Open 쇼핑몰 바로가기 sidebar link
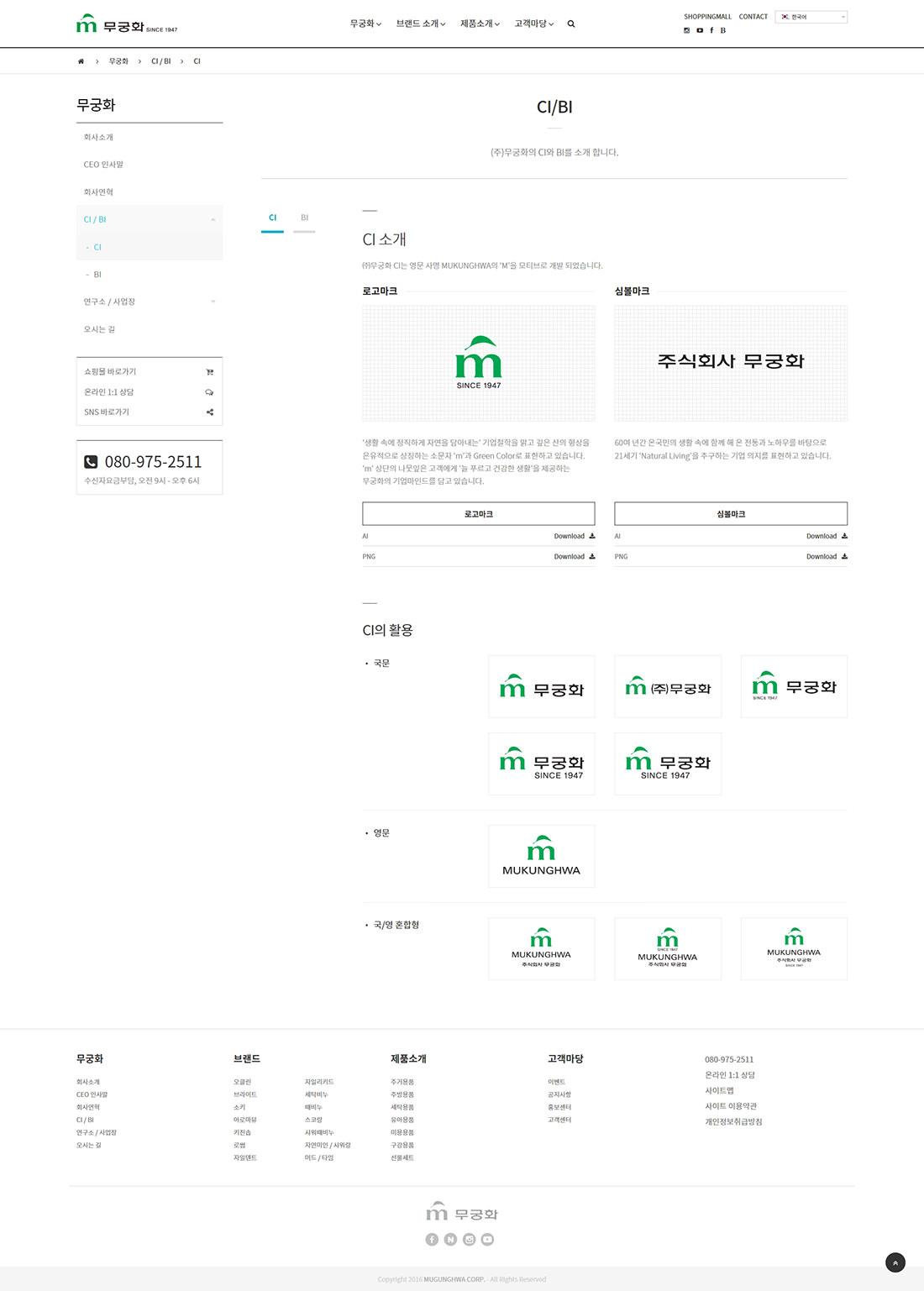Screen dimensions: 924x1291 pos(110,372)
